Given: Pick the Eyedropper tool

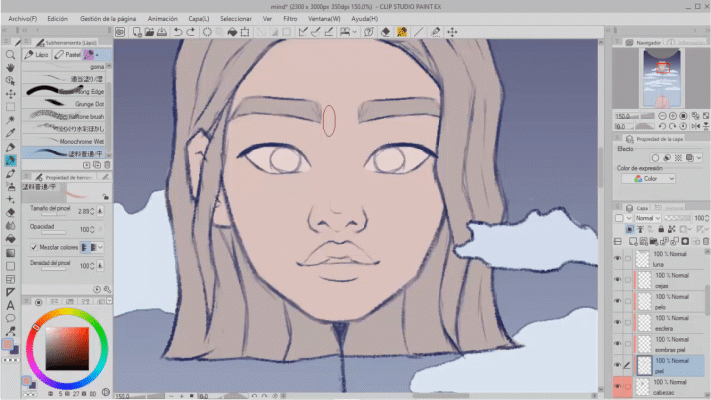Looking at the screenshot, I should pos(10,131).
